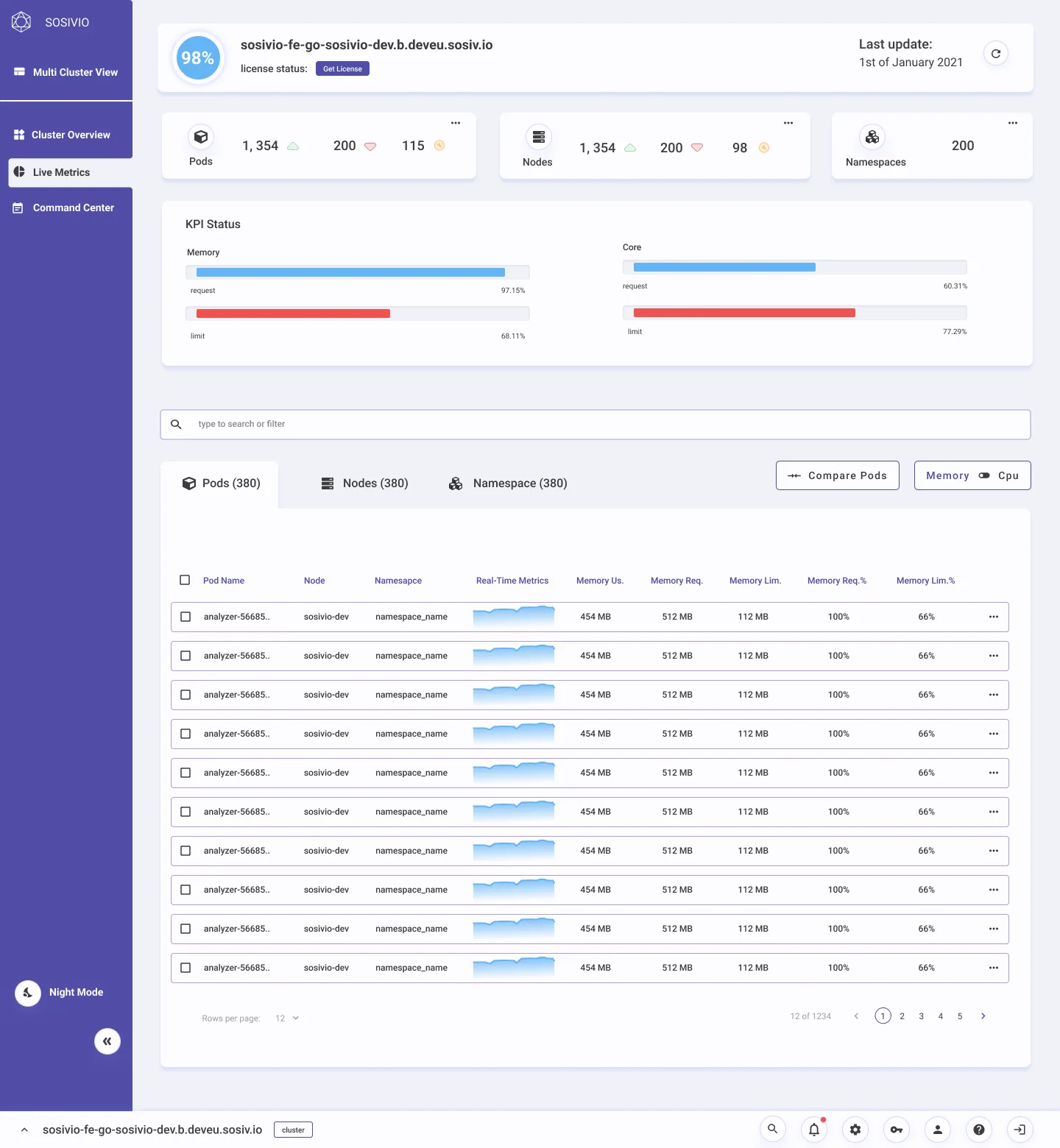
Task: Click the Get License button
Action: click(342, 68)
